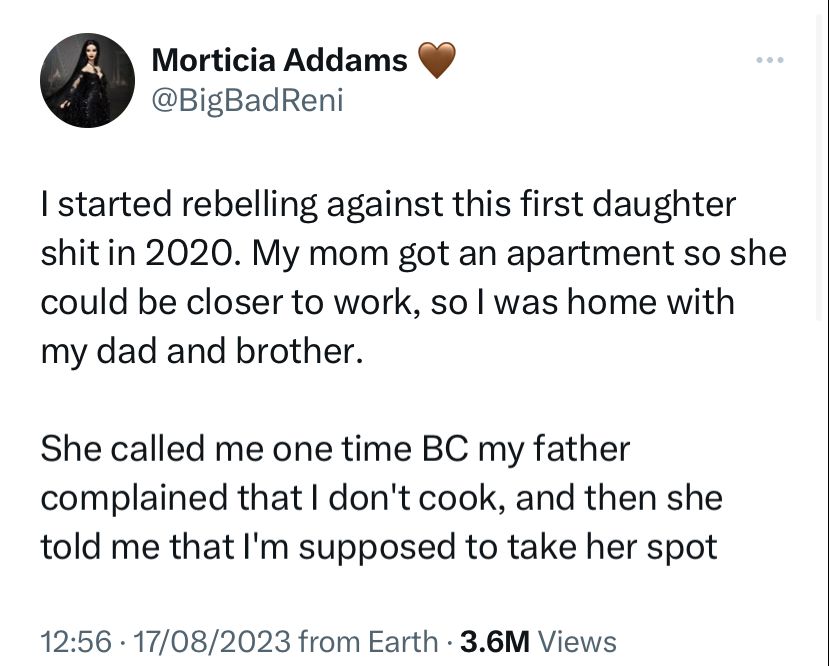Open the three-dot more options menu
The height and width of the screenshot is (666, 829).
(770, 60)
